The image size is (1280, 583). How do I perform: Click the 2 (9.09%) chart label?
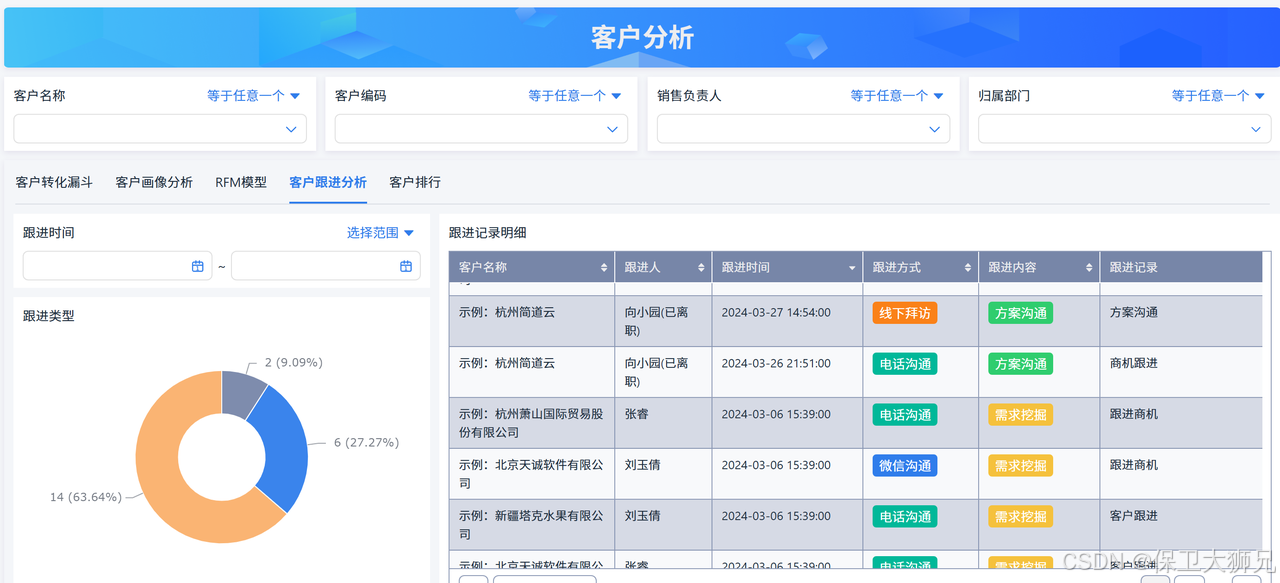pyautogui.click(x=294, y=362)
